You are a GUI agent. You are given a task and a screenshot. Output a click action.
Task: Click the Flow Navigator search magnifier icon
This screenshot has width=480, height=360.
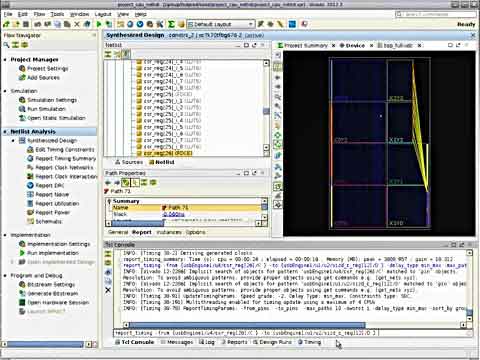6,45
